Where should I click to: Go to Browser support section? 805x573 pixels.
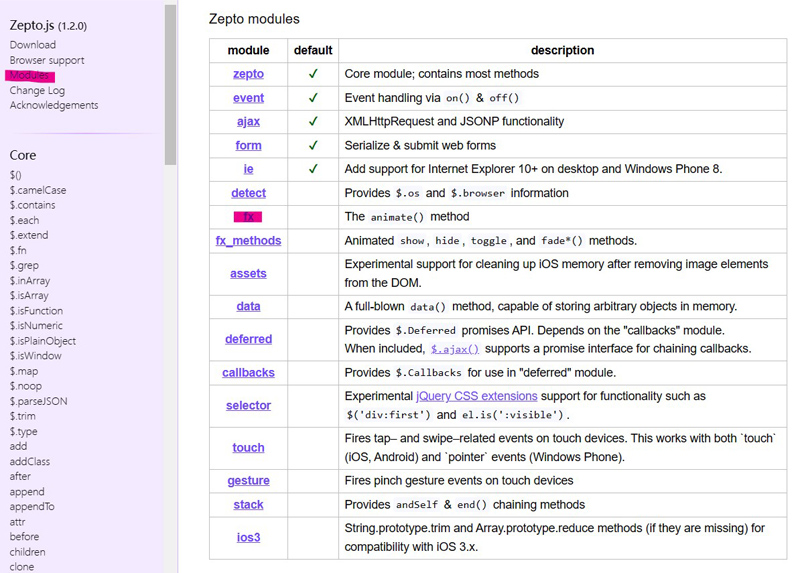pos(47,60)
